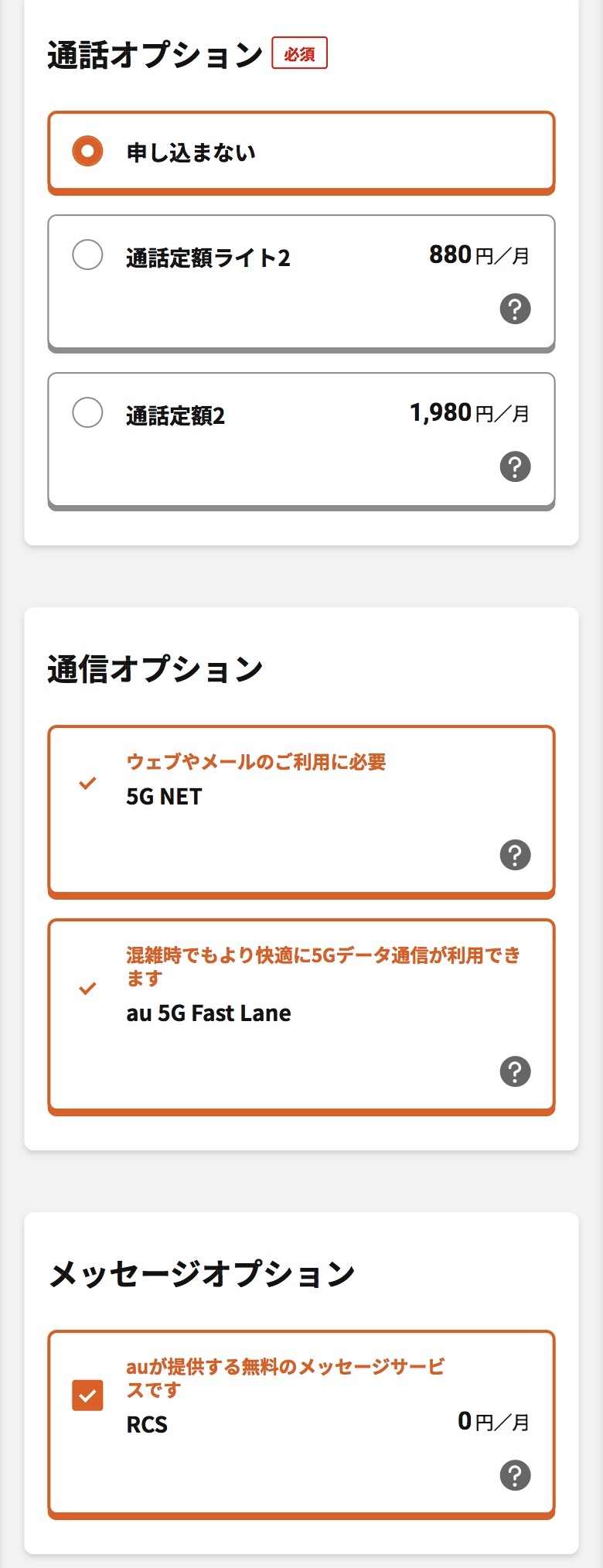Select the 申し込まない radio option

coord(87,152)
